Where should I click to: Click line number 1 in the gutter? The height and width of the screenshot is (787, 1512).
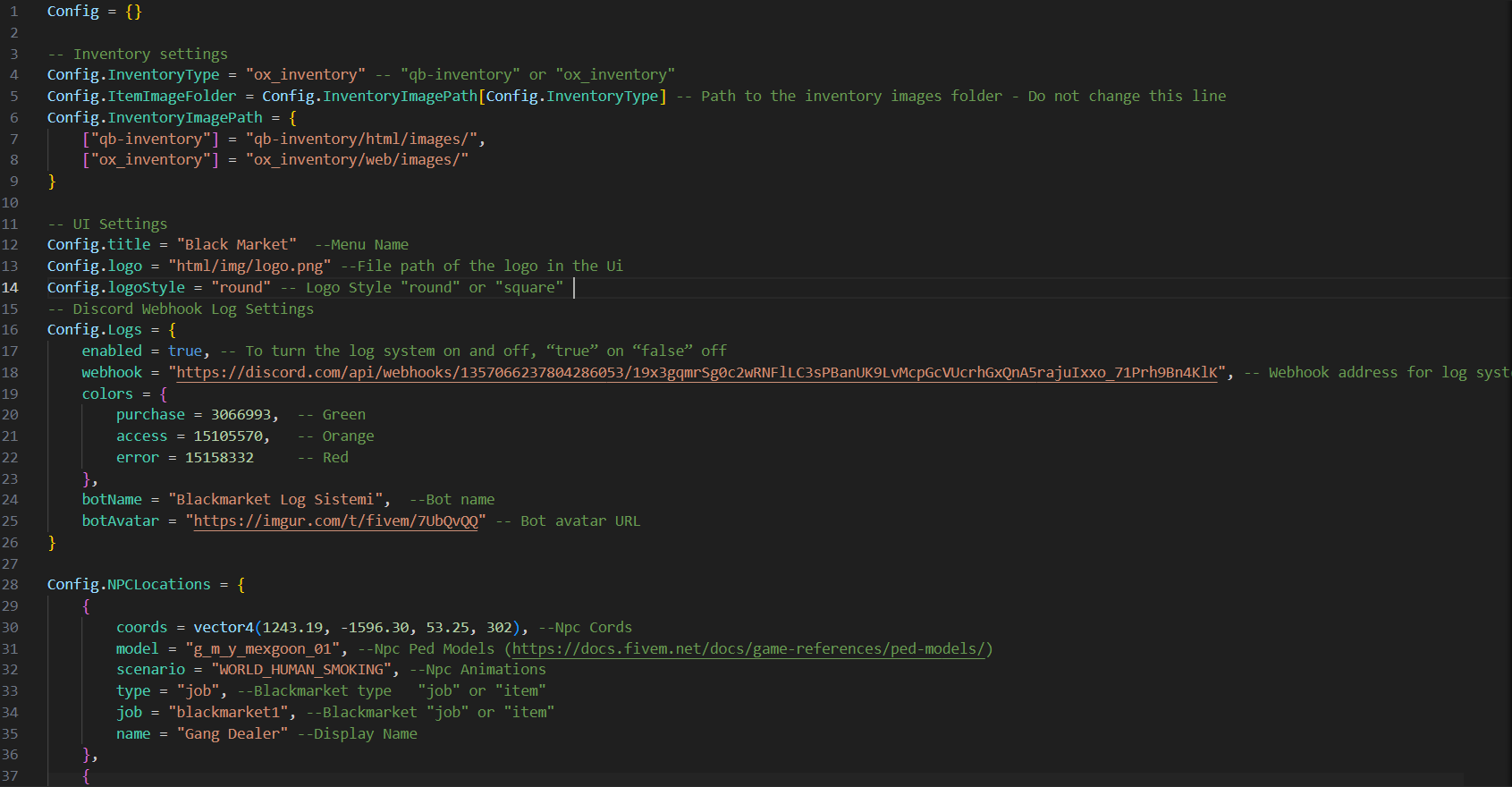tap(14, 11)
